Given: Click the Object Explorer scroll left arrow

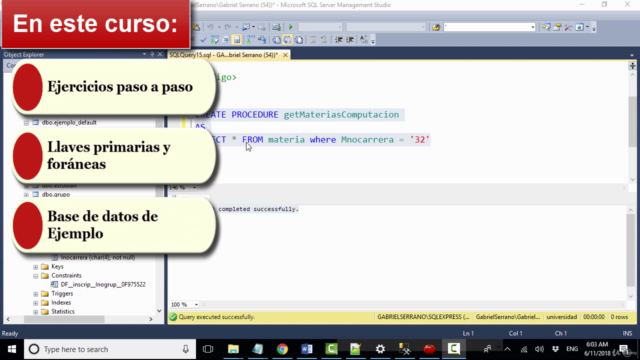Looking at the screenshot, I should coord(8,319).
